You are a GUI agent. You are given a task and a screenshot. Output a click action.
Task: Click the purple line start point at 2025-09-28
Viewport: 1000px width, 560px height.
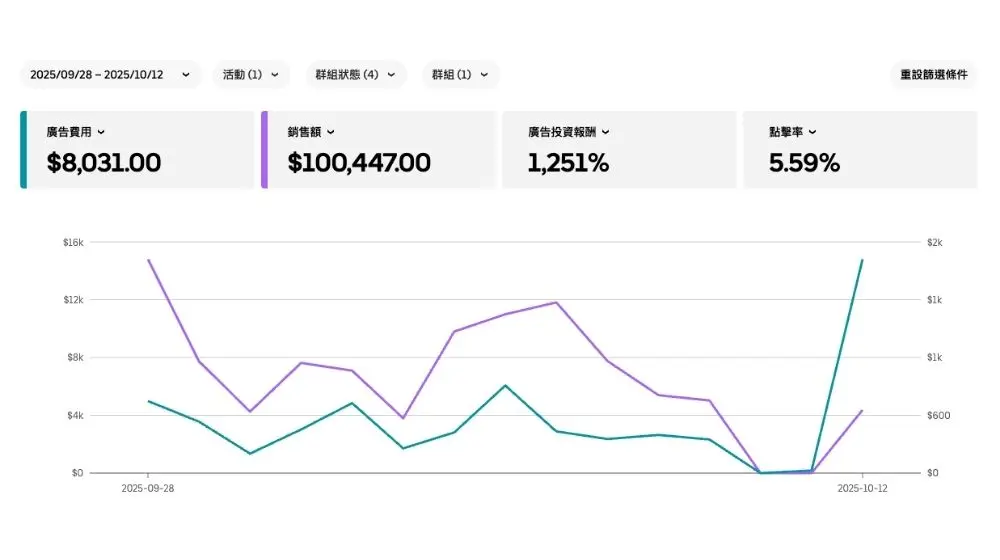[148, 260]
